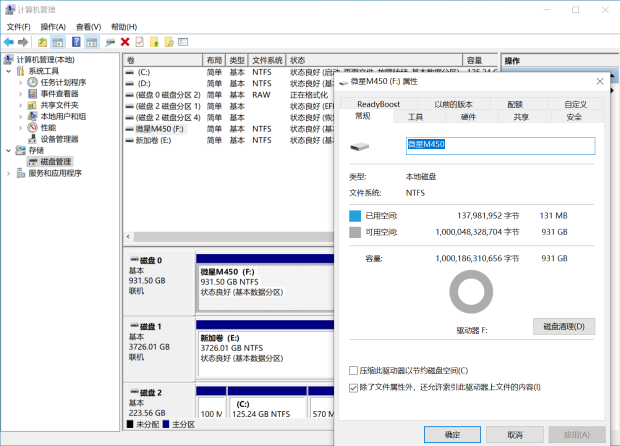
Task: Click the Show/Hide Action Pane icon
Action: tap(92, 42)
